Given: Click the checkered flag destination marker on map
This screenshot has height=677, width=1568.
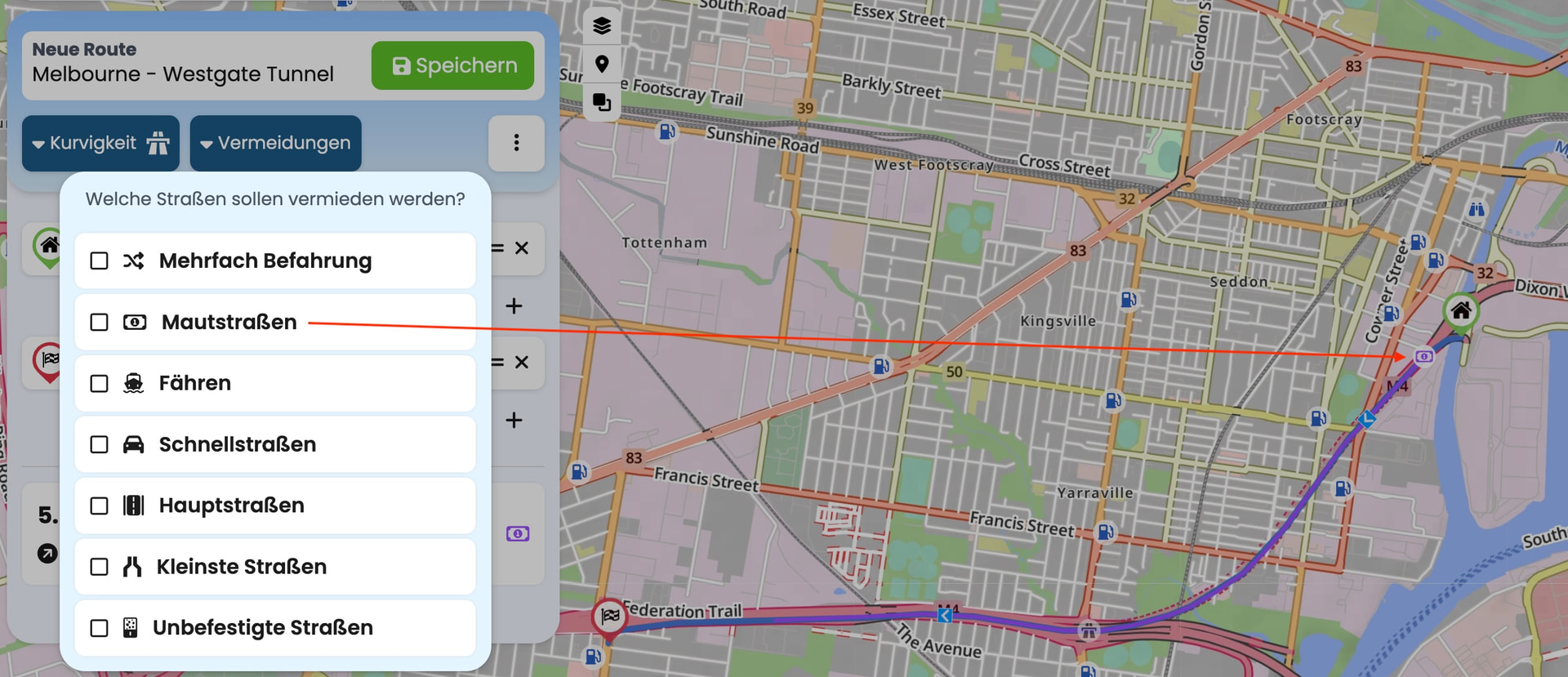Looking at the screenshot, I should (x=609, y=617).
